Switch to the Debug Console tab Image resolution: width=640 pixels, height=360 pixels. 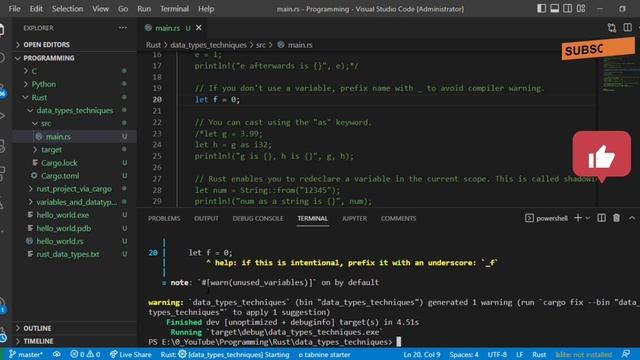258,218
